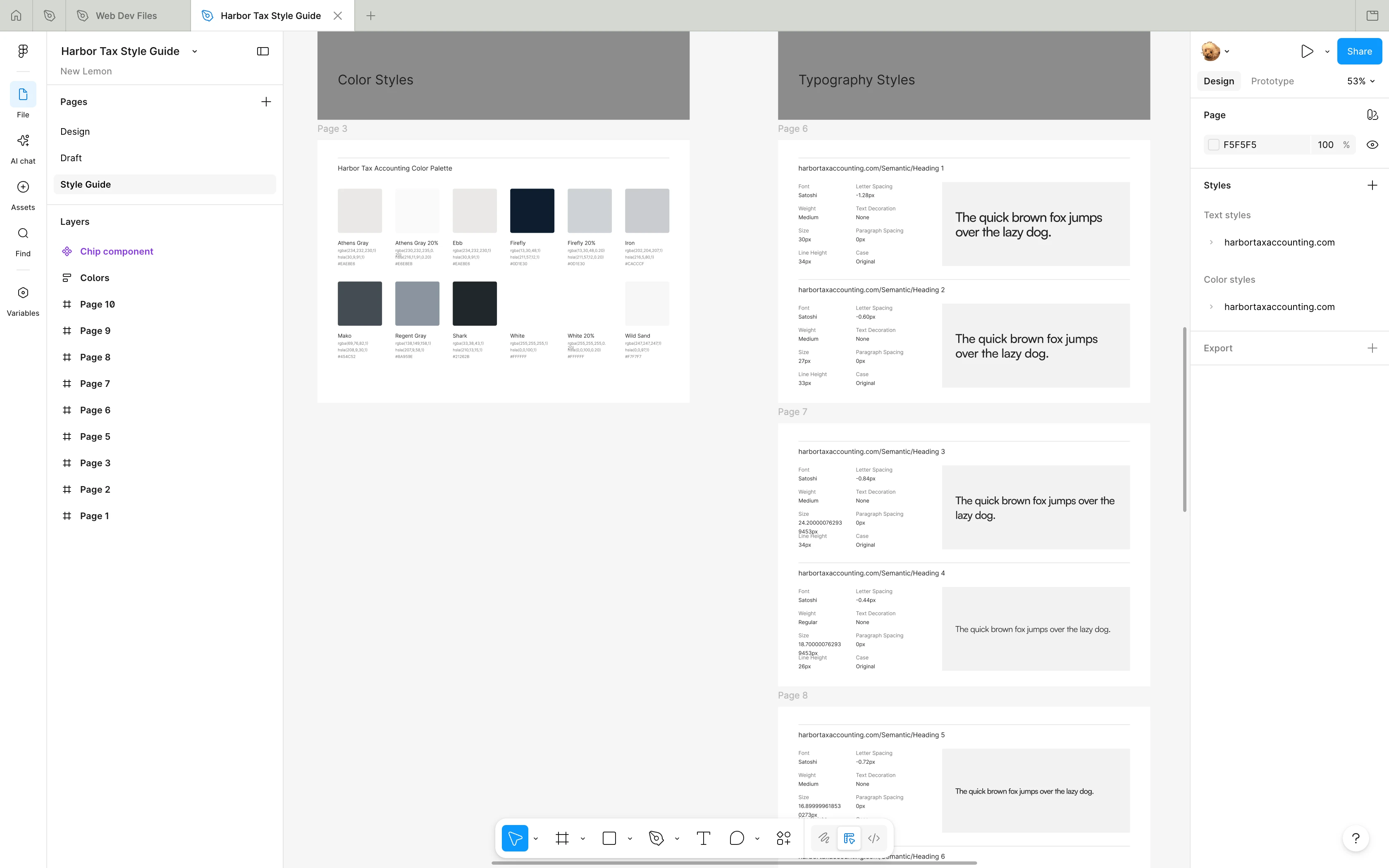Collapse the left sidebar with the panel toggle
Screen dimensions: 1389x868
[x=263, y=51]
